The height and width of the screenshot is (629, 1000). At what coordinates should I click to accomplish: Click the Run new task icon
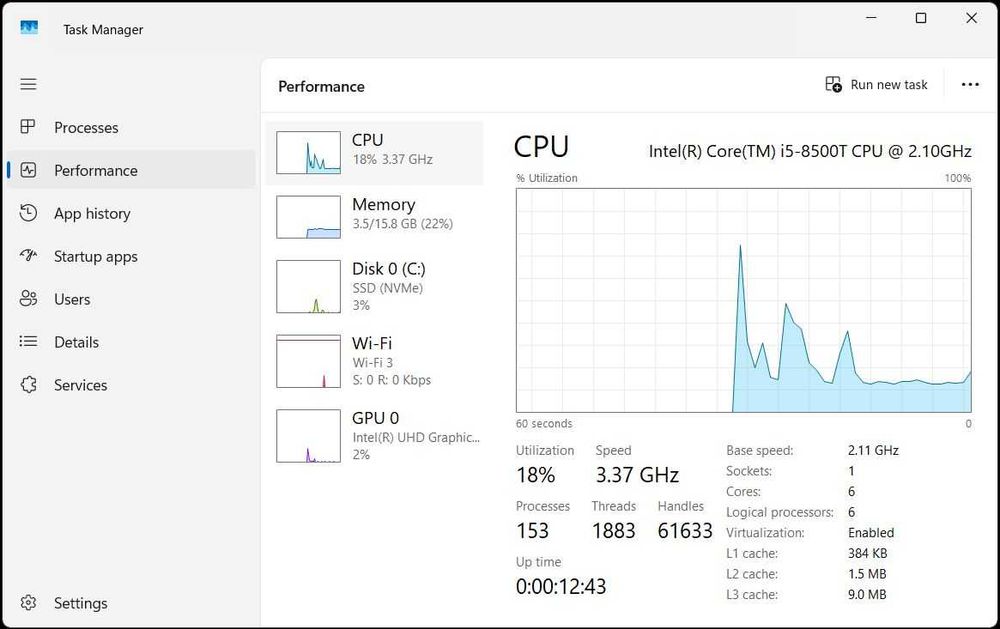tap(833, 85)
